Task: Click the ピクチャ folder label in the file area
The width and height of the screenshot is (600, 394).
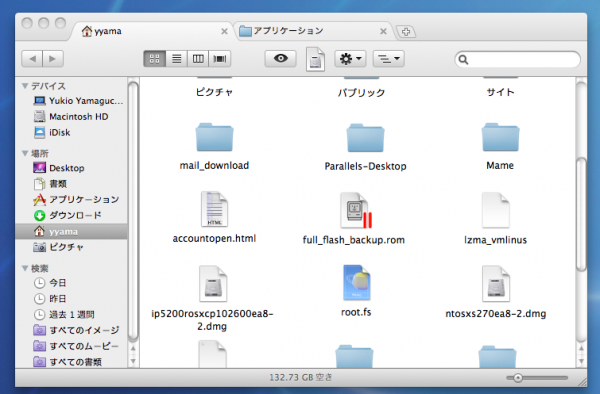Action: click(x=214, y=92)
